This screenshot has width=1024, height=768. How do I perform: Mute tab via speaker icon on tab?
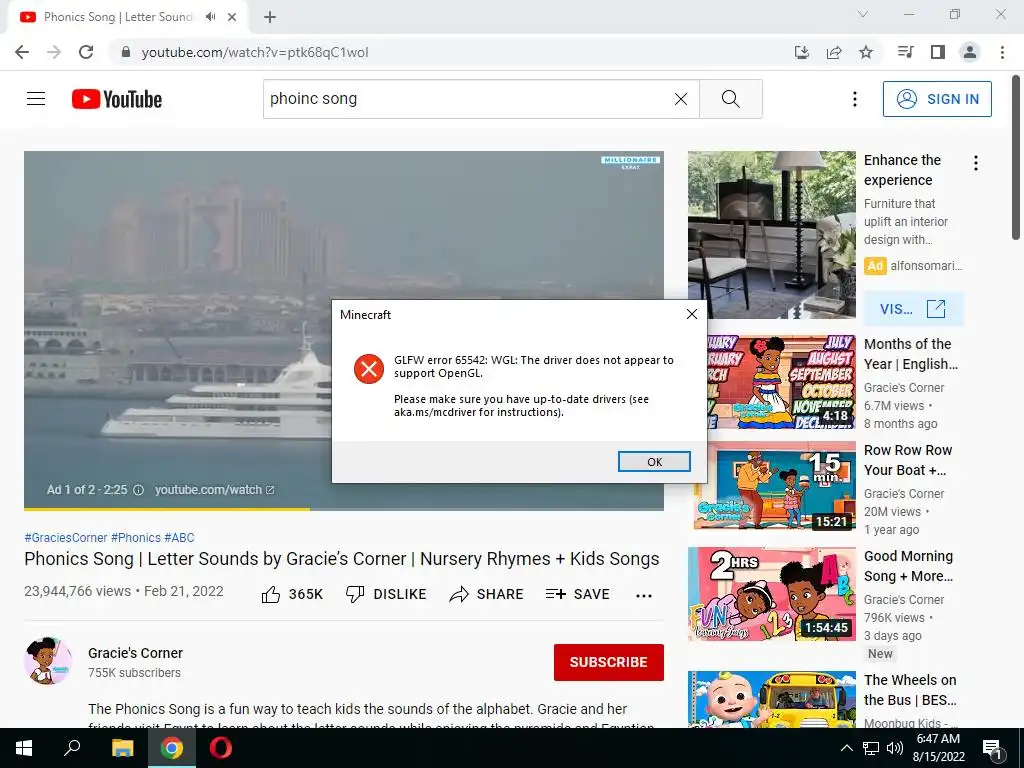[210, 17]
